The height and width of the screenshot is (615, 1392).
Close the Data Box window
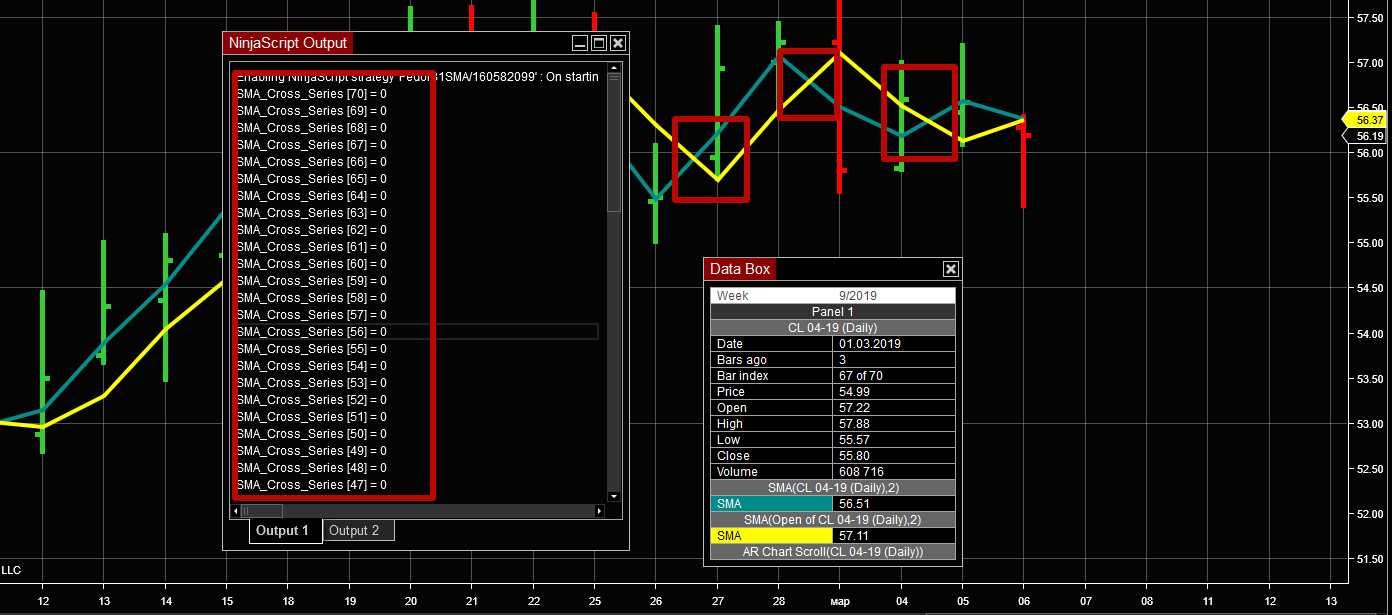(951, 269)
